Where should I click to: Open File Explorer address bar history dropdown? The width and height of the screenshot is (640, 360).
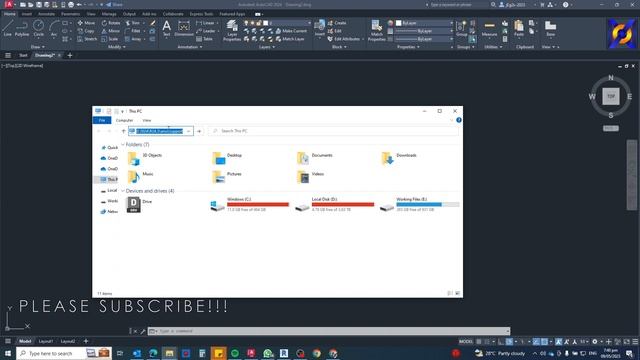point(188,131)
